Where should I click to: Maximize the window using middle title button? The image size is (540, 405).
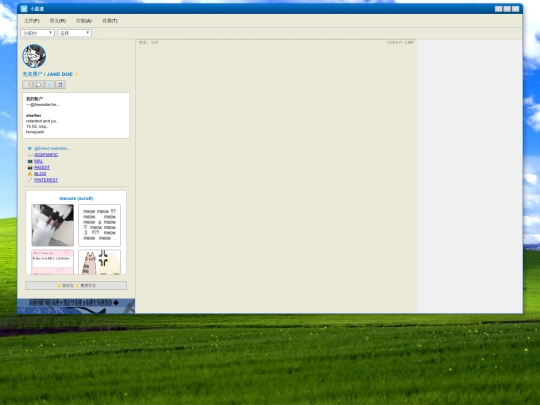click(x=507, y=9)
